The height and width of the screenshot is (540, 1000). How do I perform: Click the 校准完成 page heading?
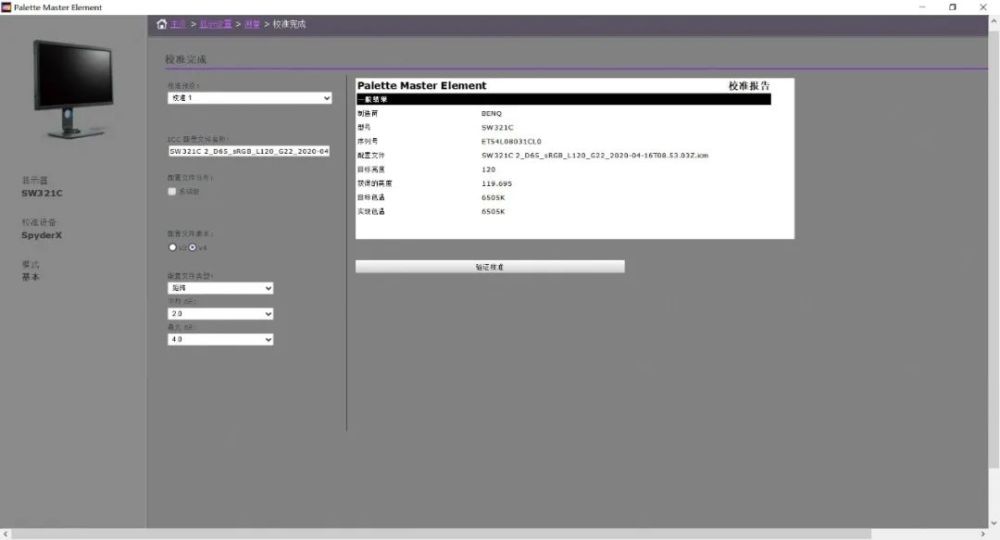click(186, 59)
